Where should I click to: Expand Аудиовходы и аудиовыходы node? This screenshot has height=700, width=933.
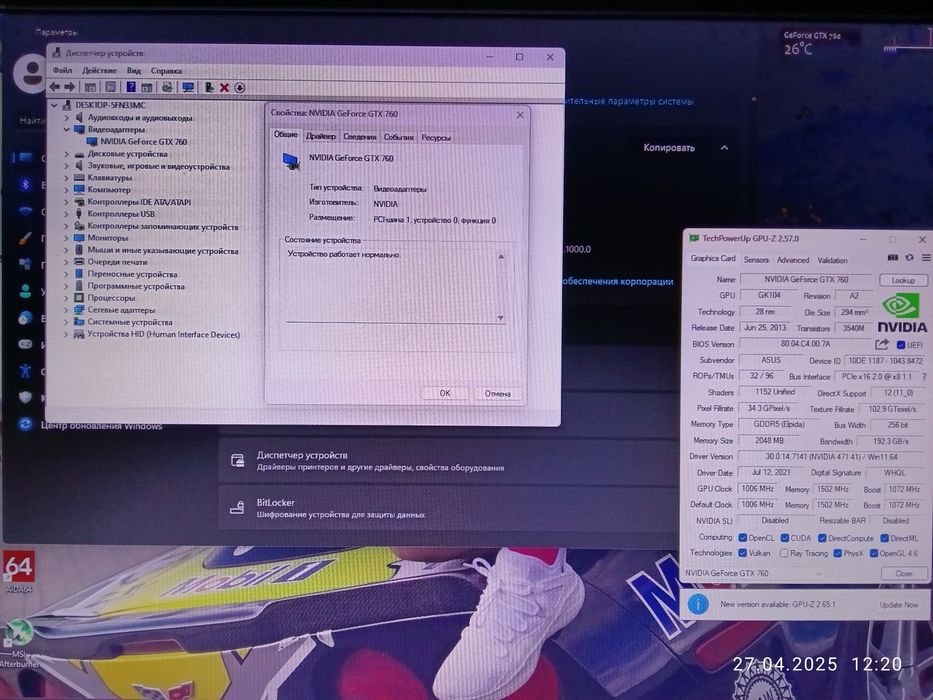click(67, 118)
